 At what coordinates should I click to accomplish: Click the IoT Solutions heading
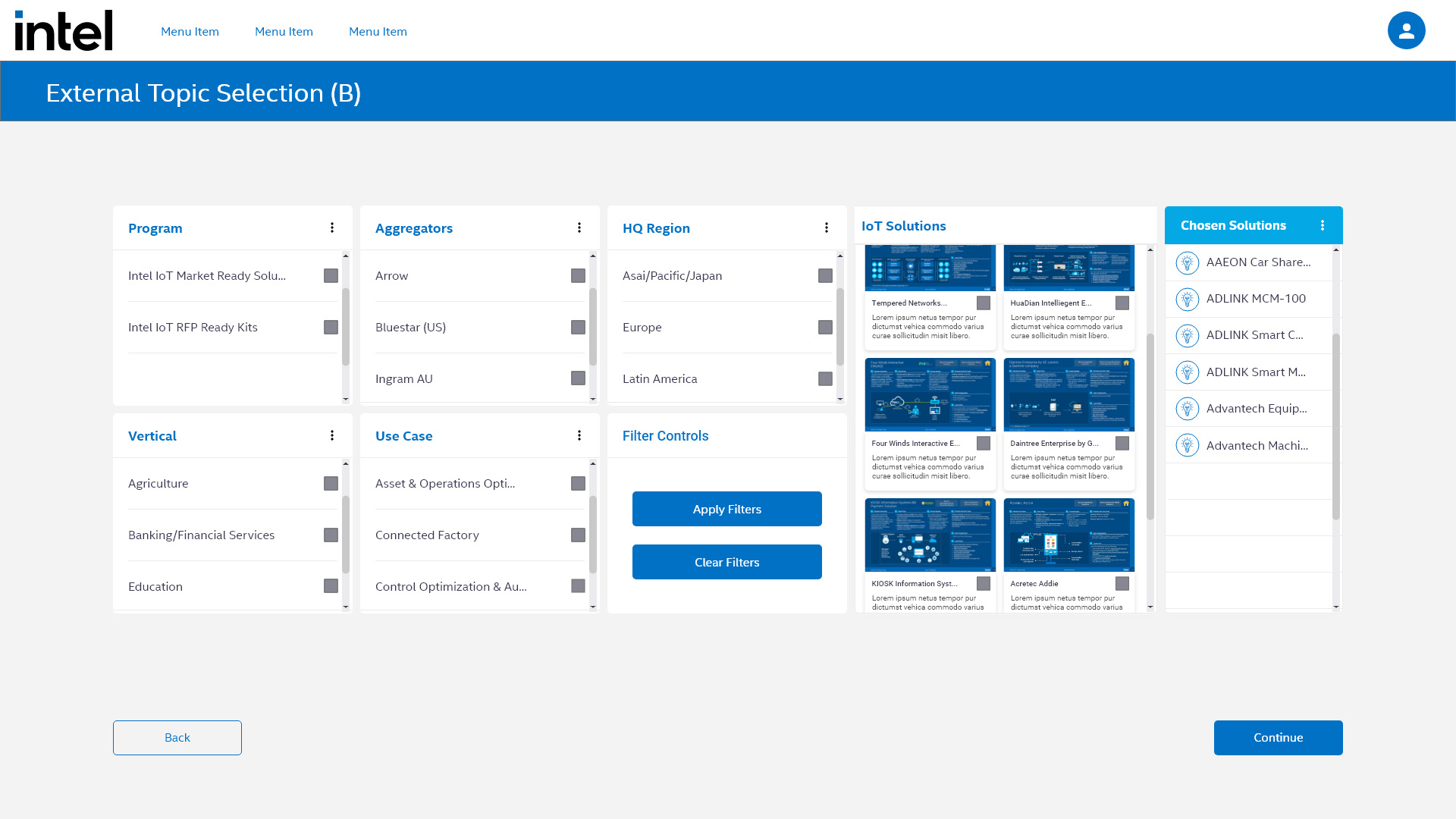point(903,226)
